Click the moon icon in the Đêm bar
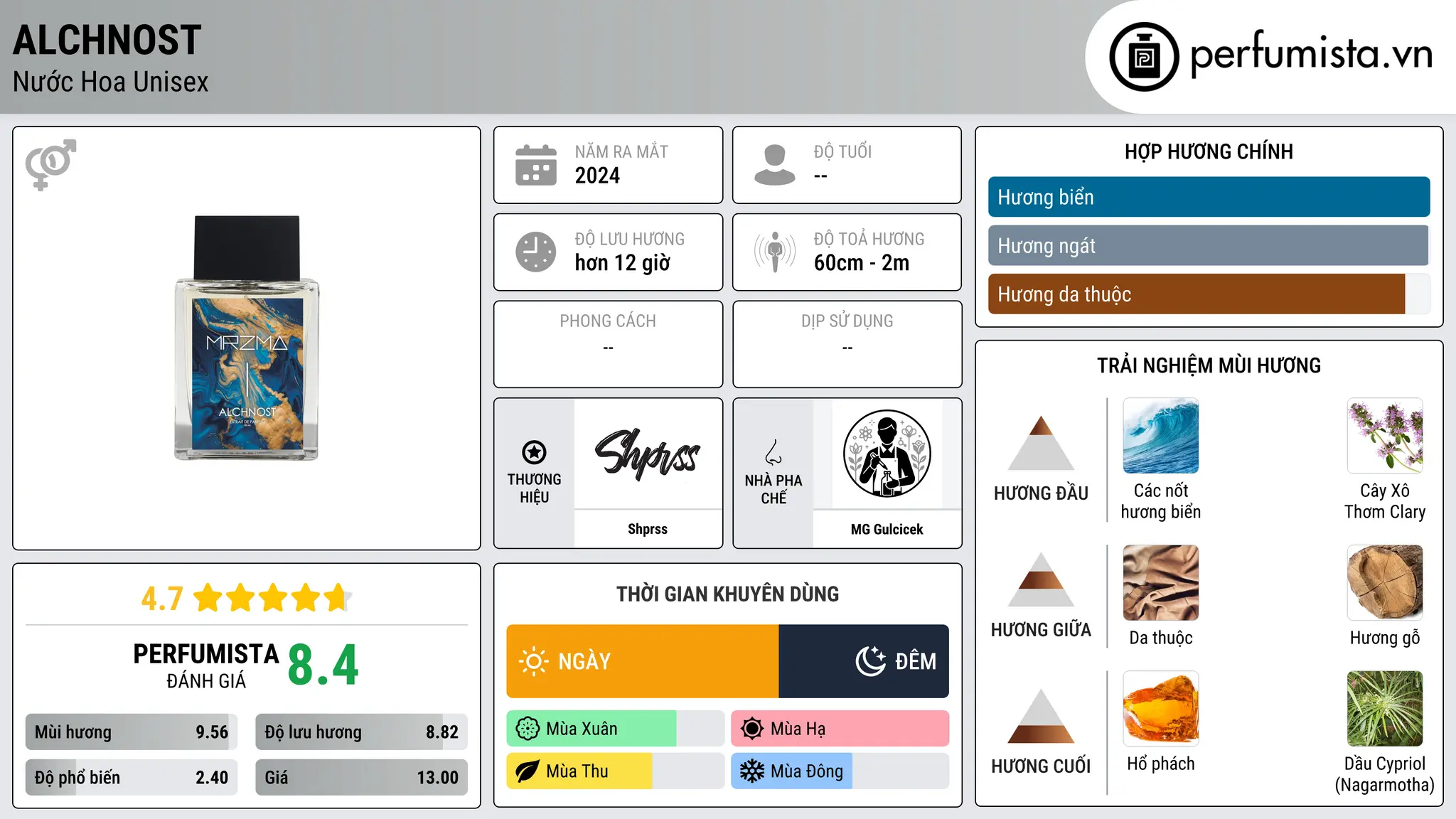This screenshot has width=1456, height=819. (x=871, y=661)
